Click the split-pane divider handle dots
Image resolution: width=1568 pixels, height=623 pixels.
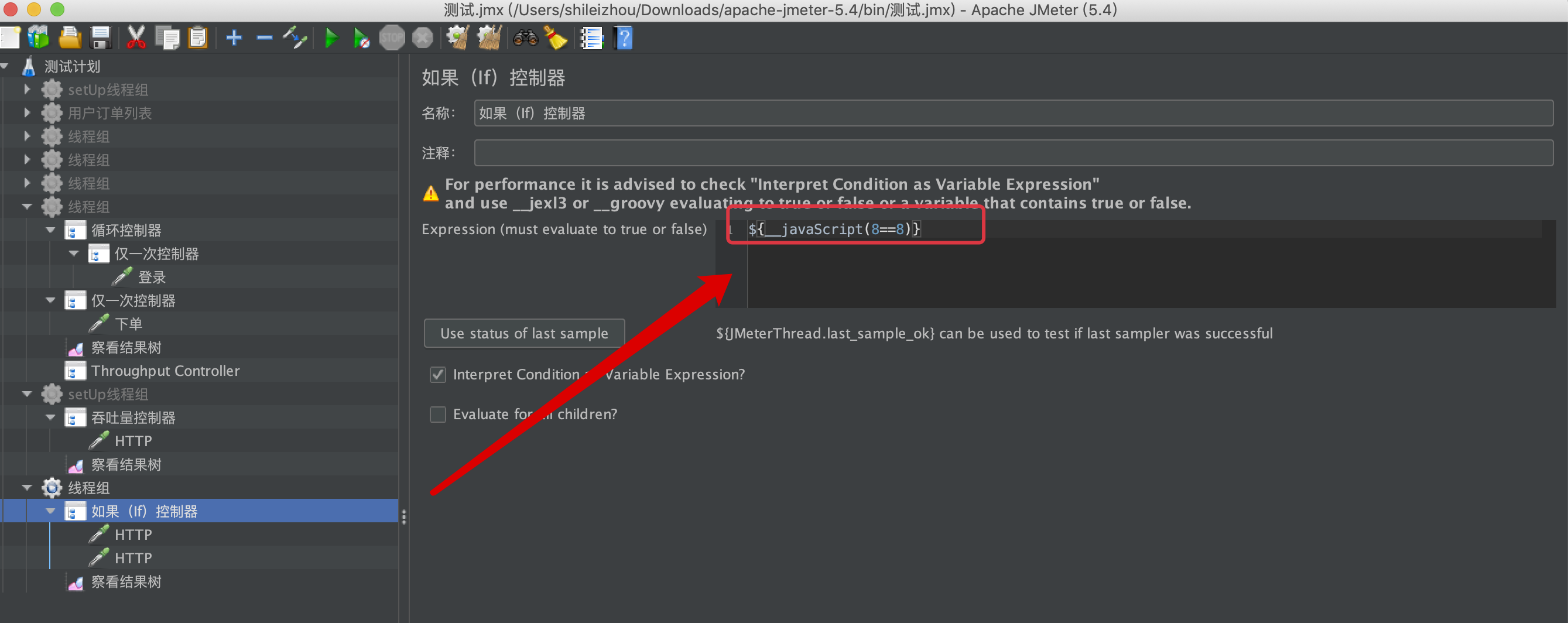[x=403, y=516]
